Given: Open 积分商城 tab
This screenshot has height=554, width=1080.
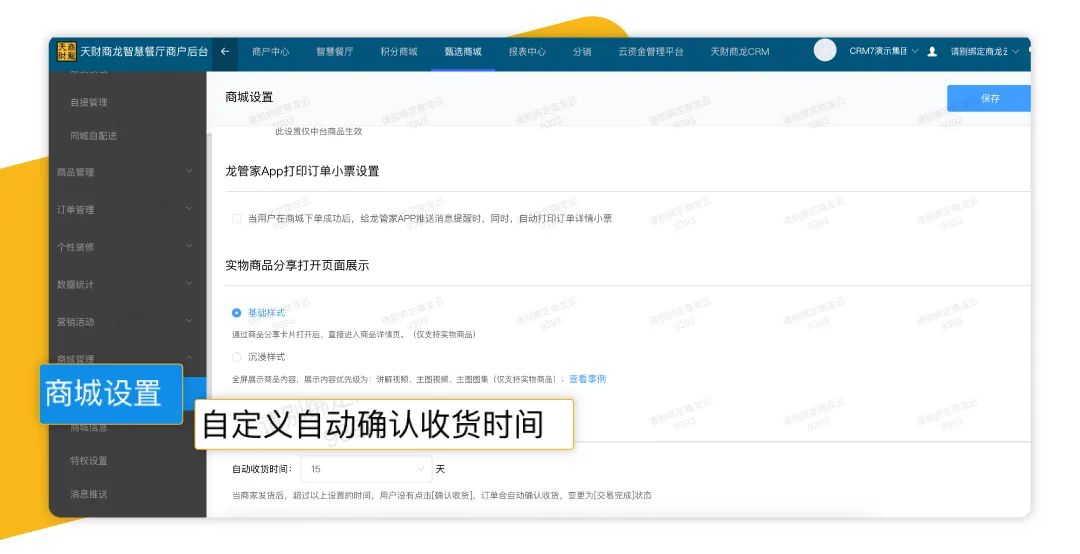Looking at the screenshot, I should pos(399,52).
